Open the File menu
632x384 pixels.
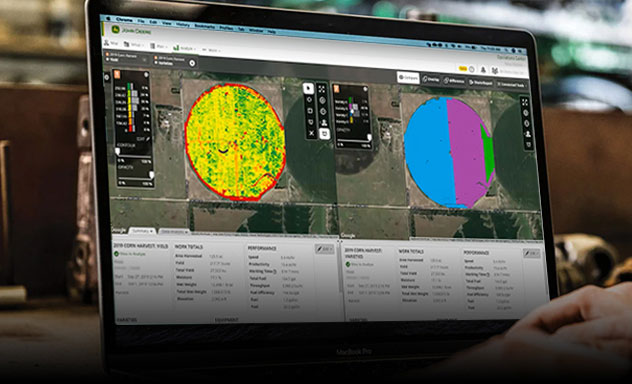[x=141, y=21]
